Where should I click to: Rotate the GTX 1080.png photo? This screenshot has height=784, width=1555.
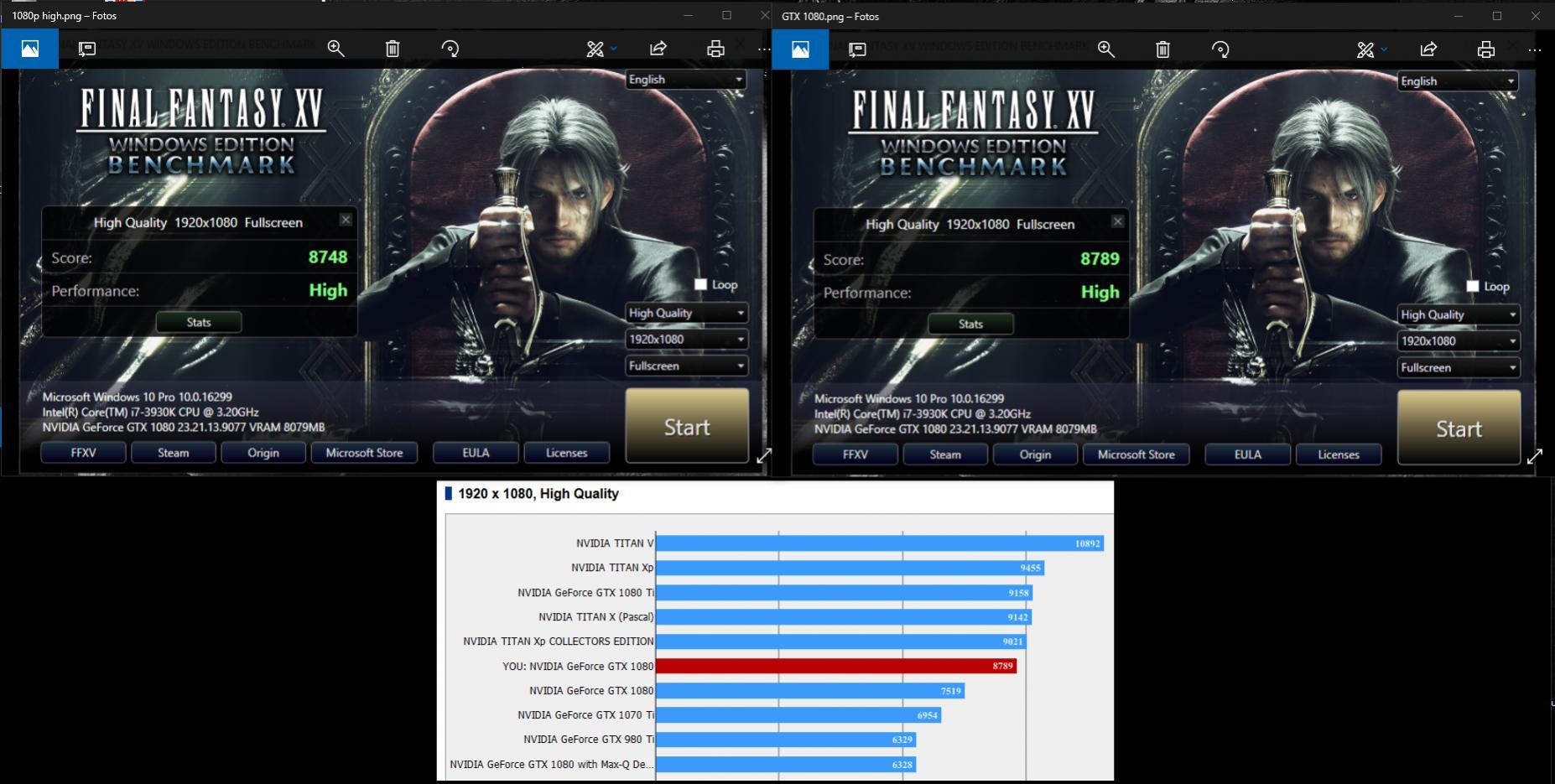1220,49
